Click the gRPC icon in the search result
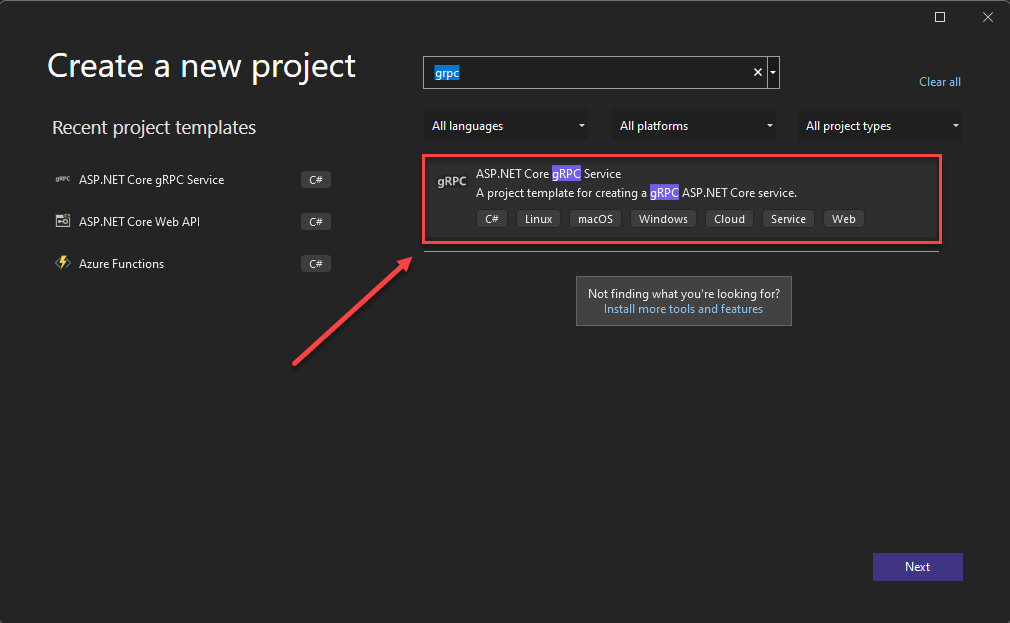The image size is (1010, 623). click(452, 181)
